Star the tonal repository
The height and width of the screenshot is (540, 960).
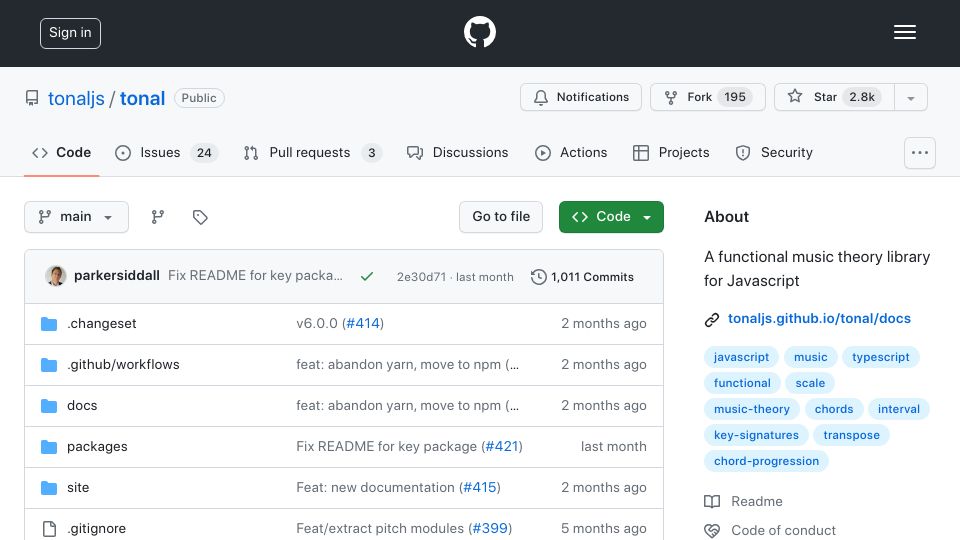(x=834, y=97)
